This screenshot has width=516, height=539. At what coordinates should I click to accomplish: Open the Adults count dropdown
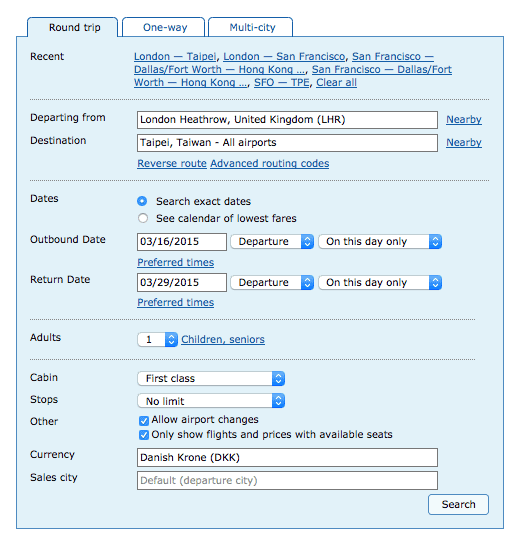157,340
